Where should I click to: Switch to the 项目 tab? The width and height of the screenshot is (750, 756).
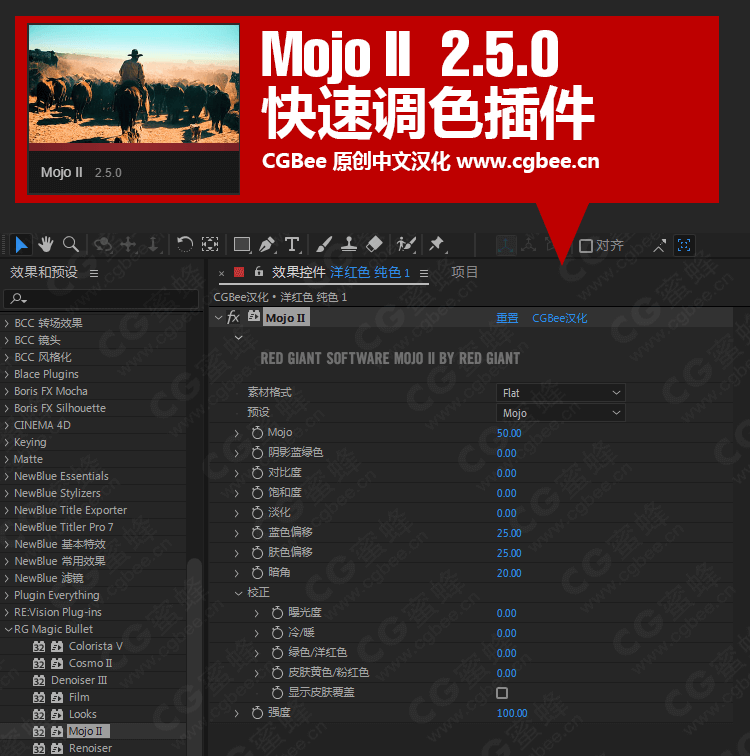coord(465,272)
